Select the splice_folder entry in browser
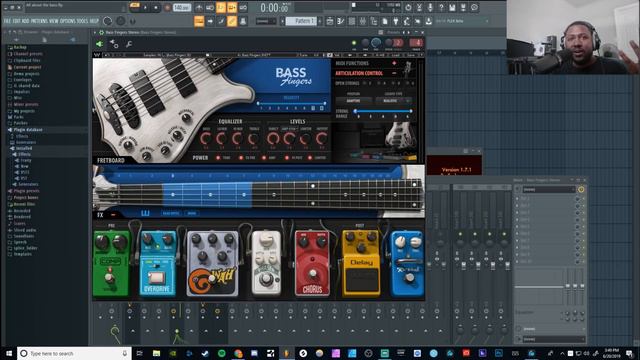 25,248
